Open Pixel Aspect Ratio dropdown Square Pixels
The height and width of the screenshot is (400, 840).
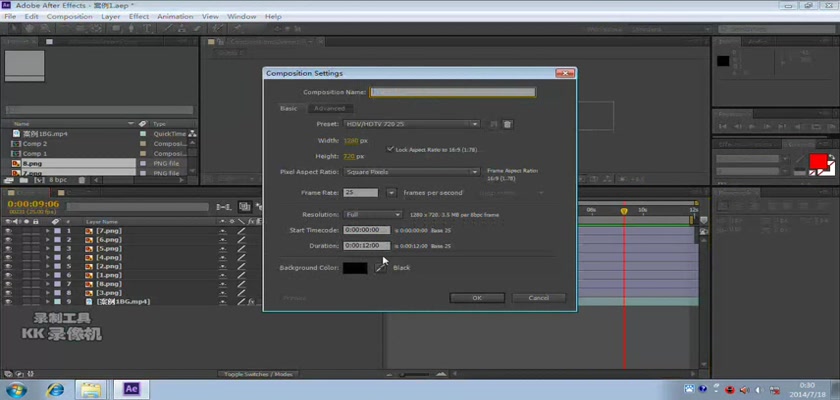tap(411, 172)
